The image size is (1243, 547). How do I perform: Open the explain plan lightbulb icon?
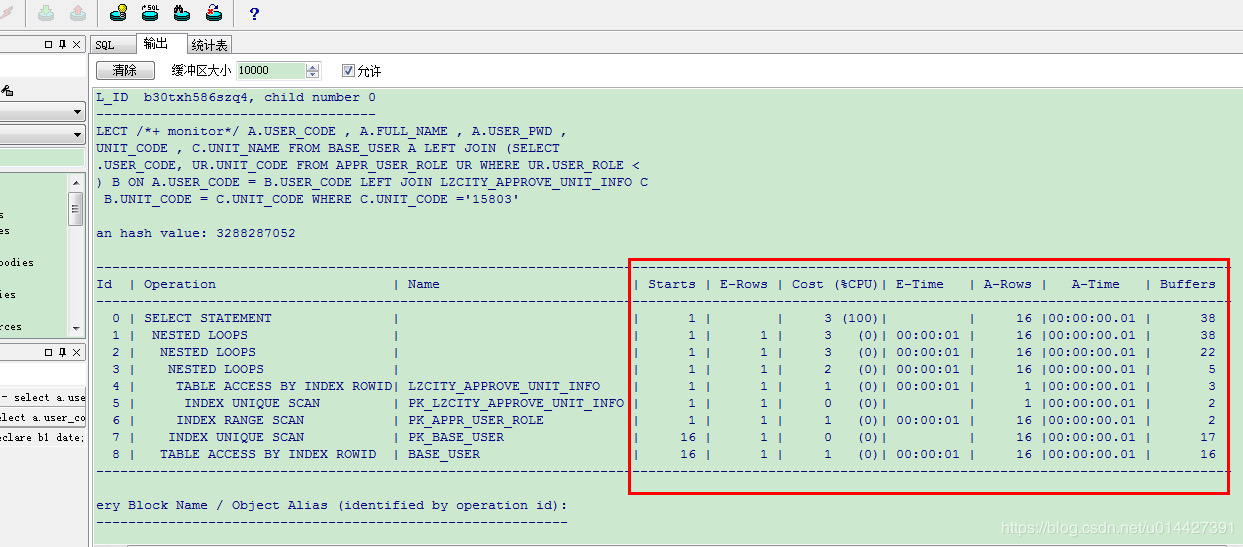pyautogui.click(x=118, y=13)
